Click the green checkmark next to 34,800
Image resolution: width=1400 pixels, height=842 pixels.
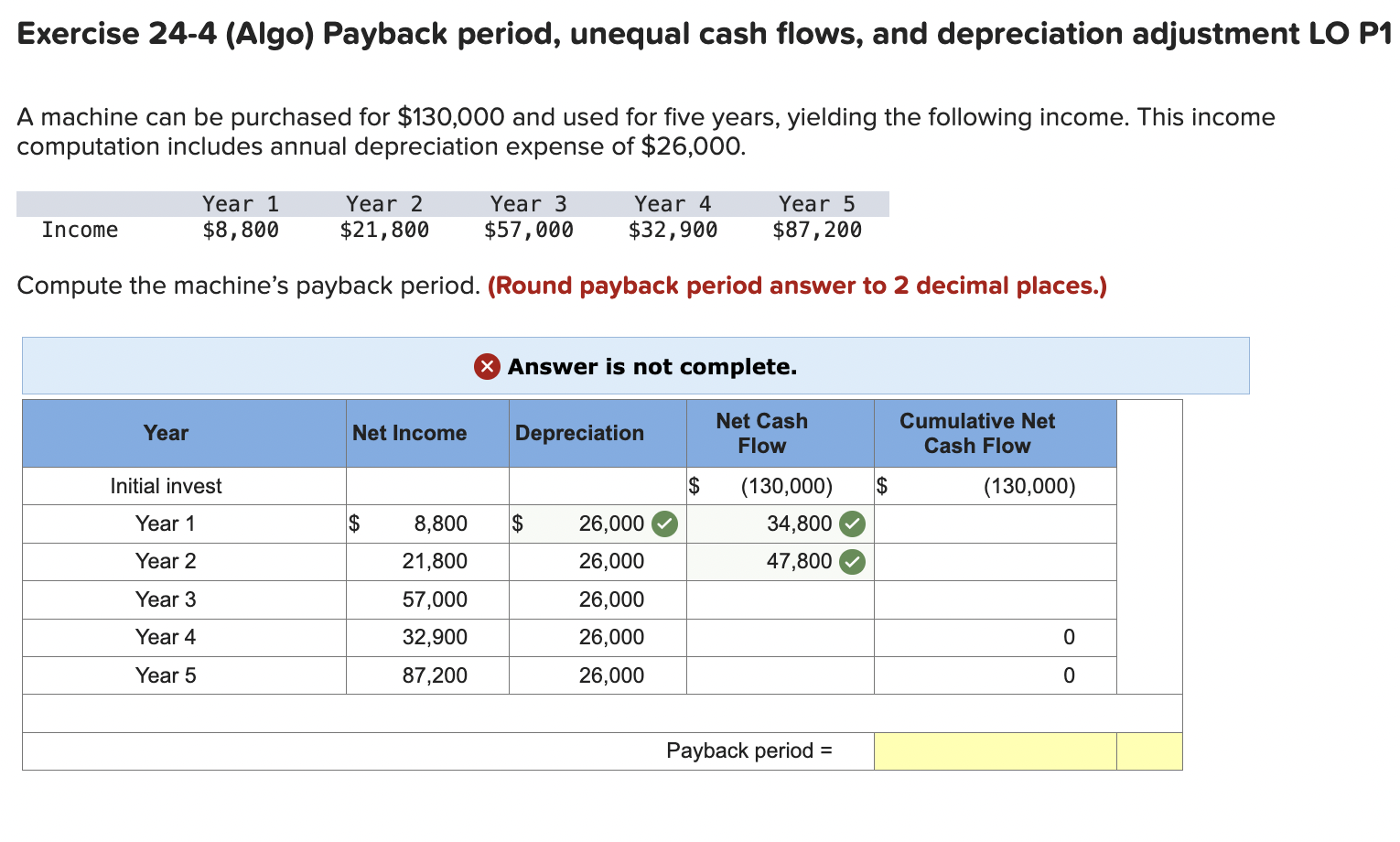click(852, 524)
